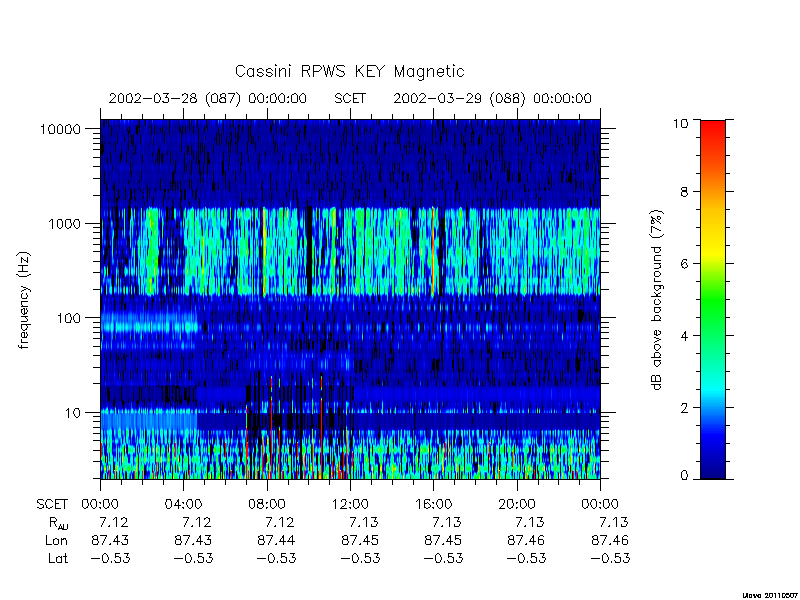This screenshot has height=600, width=800.
Task: Click the R AU value 7.13 under 12:00
Action: pyautogui.click(x=364, y=522)
